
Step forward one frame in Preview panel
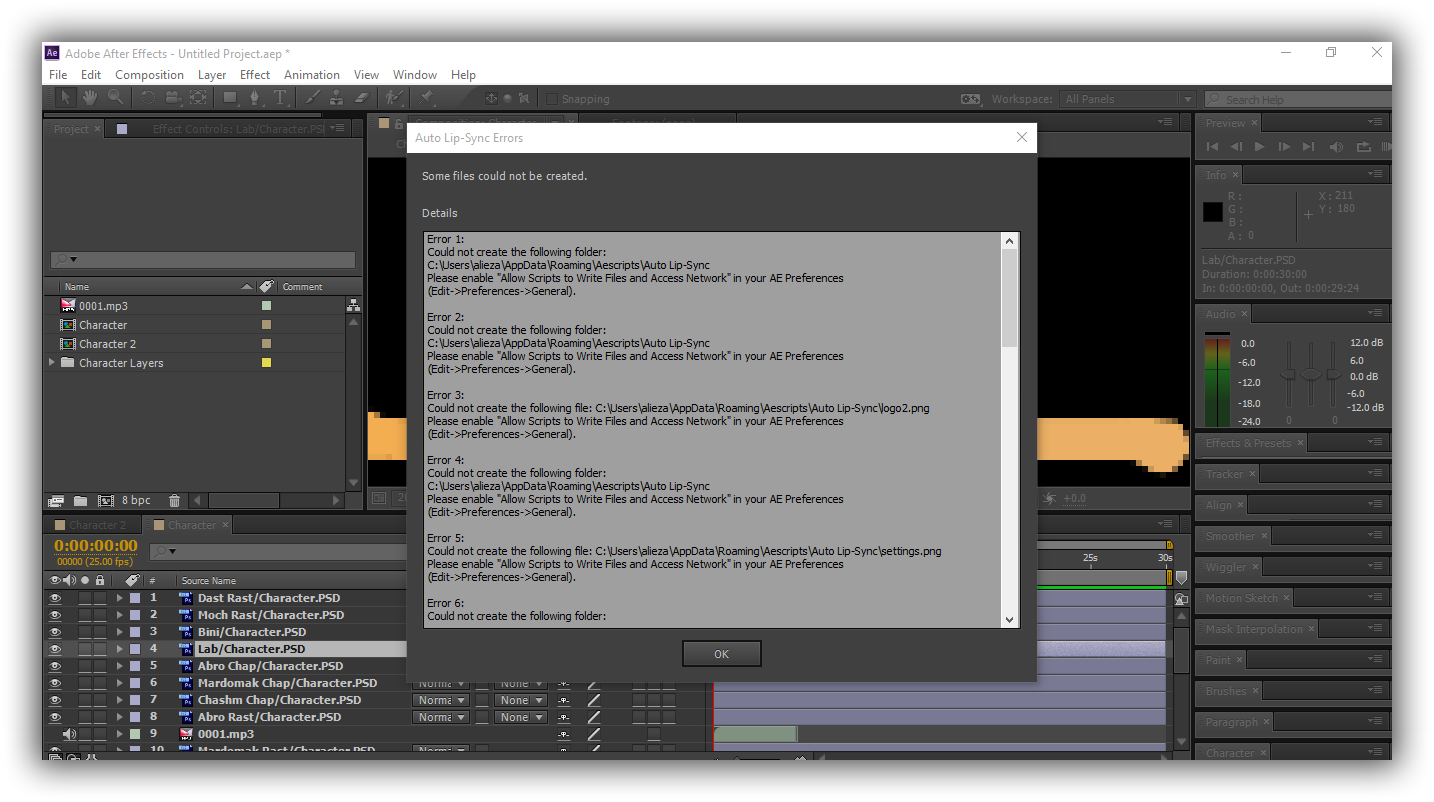click(1284, 147)
